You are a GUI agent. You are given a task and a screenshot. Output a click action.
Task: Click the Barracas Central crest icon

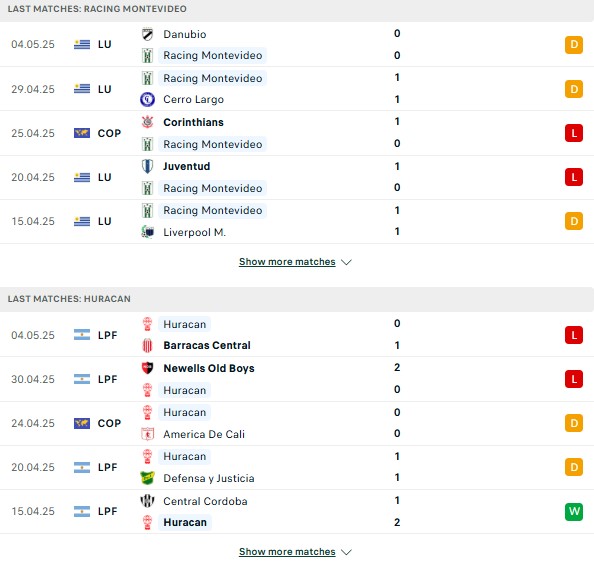(147, 345)
